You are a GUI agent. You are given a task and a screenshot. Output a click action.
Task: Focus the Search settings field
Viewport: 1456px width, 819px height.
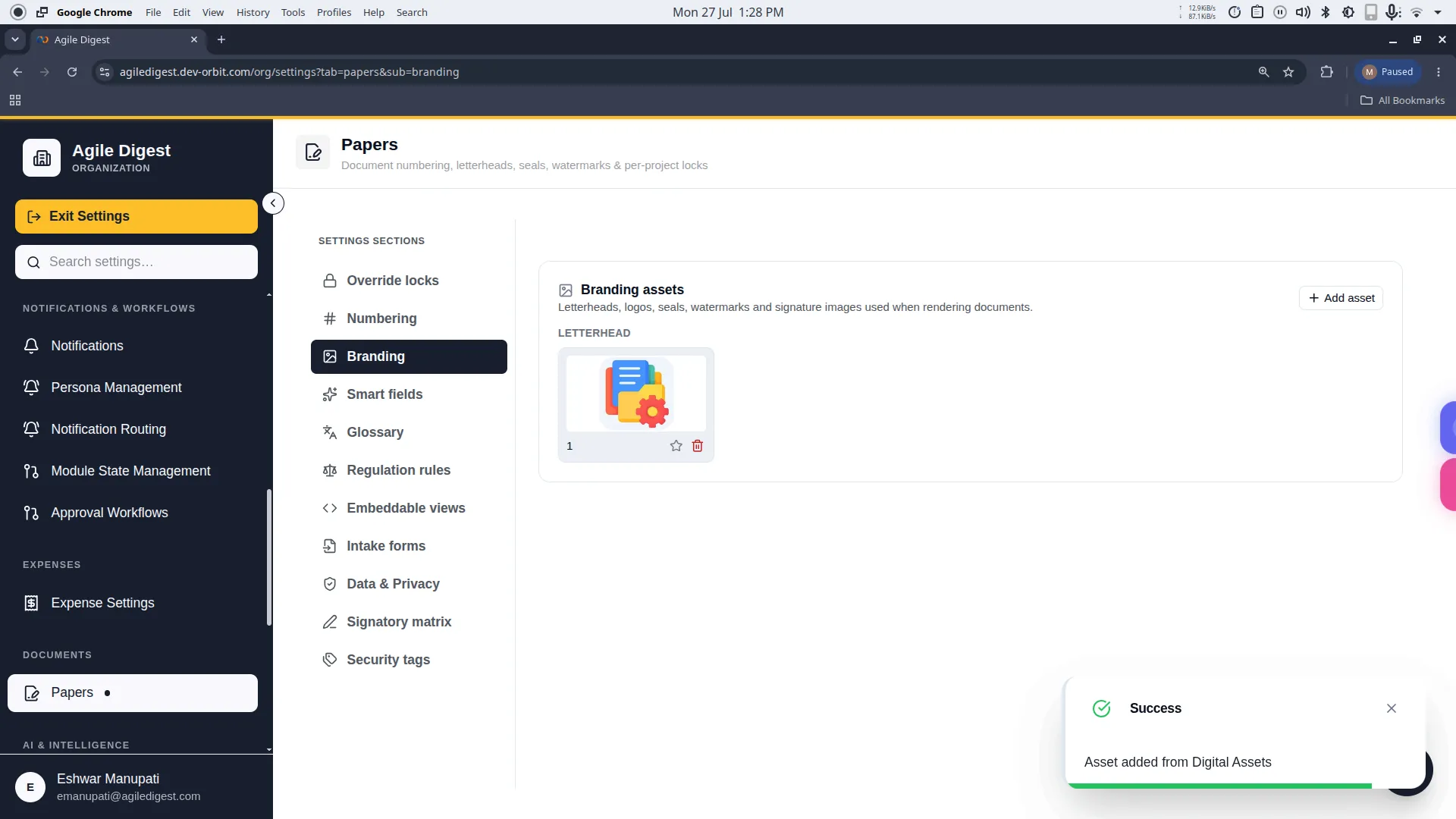tap(136, 262)
